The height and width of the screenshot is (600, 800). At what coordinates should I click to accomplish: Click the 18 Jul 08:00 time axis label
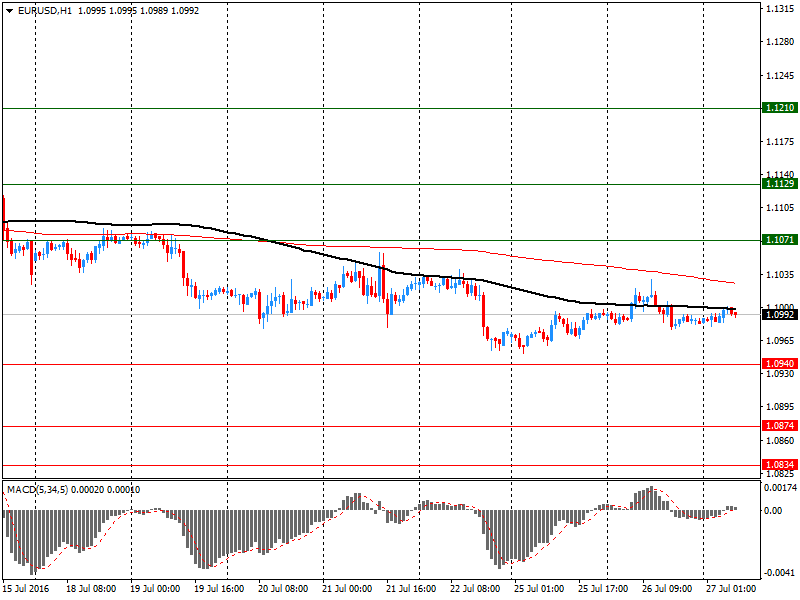point(91,589)
